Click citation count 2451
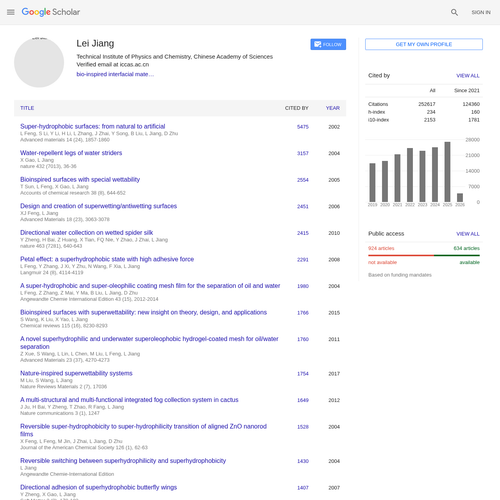The width and height of the screenshot is (500, 500). (303, 207)
